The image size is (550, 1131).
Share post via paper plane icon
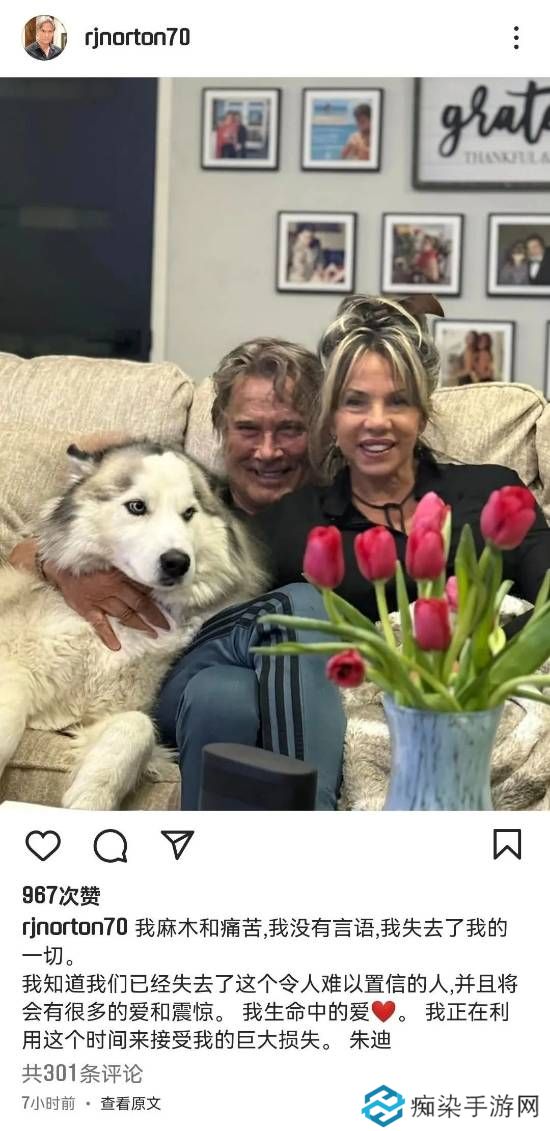(177, 845)
